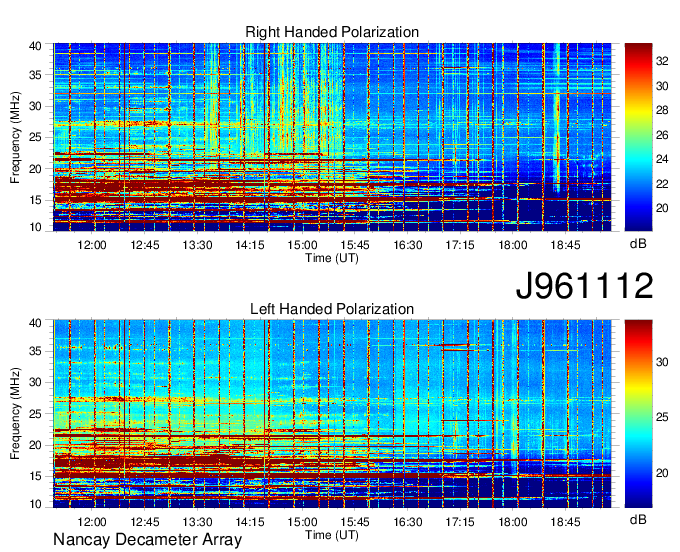The width and height of the screenshot is (680, 552).
Task: Click the upper plot's dB color bar
Action: click(638, 137)
